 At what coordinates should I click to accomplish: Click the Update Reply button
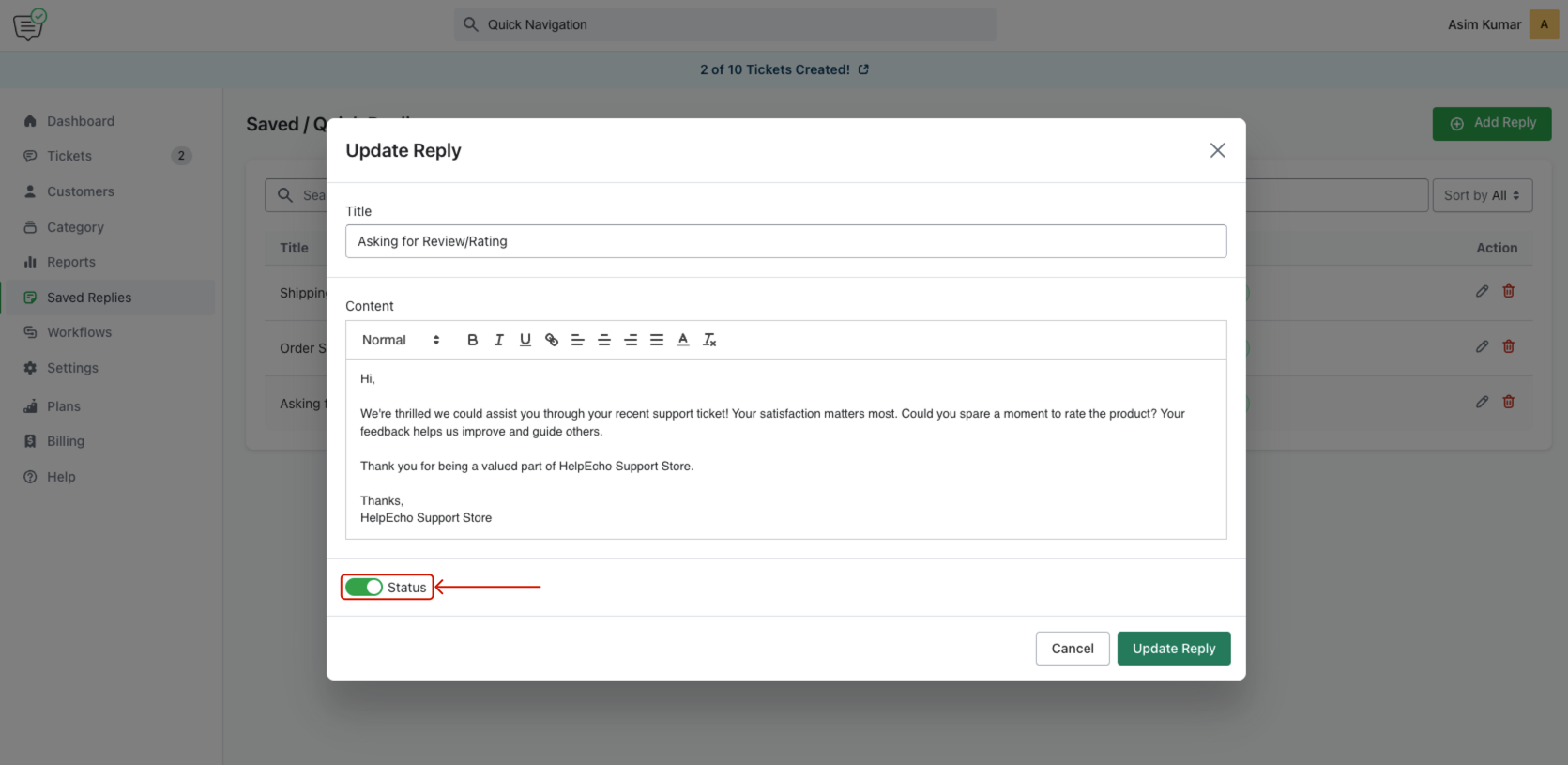pyautogui.click(x=1173, y=649)
